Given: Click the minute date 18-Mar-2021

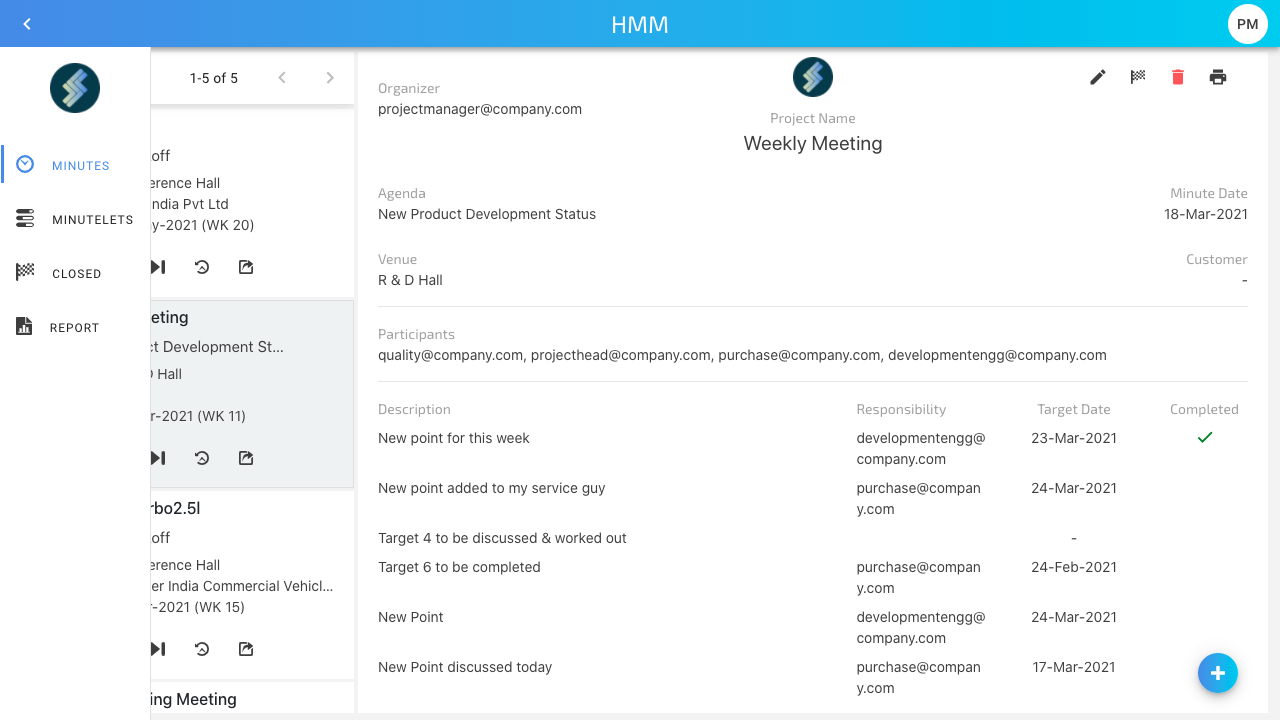Looking at the screenshot, I should pyautogui.click(x=1206, y=214).
